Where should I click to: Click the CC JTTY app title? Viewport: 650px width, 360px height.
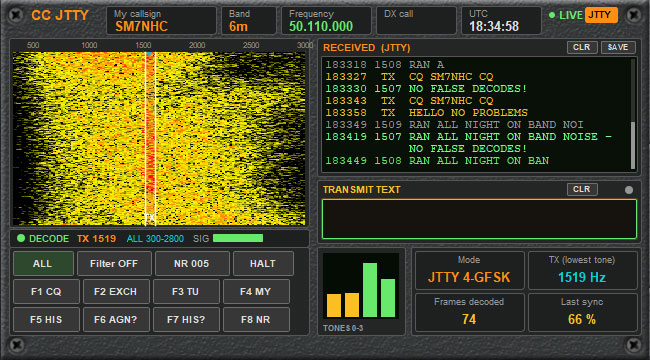(60, 15)
